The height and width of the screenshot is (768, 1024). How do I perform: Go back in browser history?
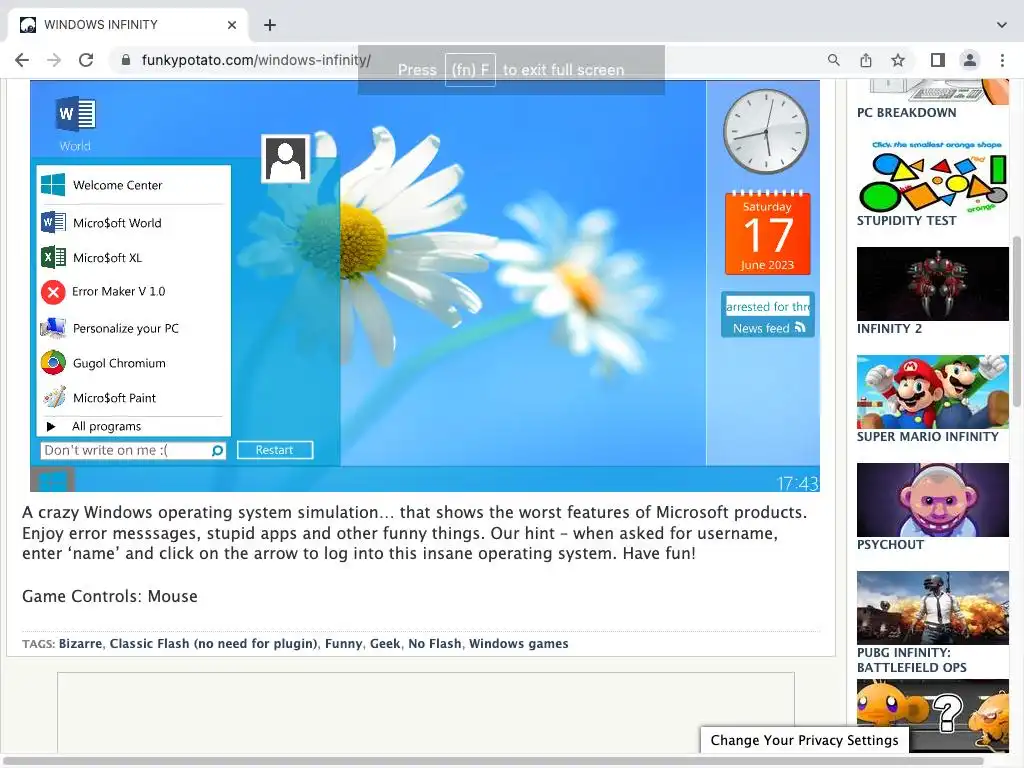(x=22, y=60)
